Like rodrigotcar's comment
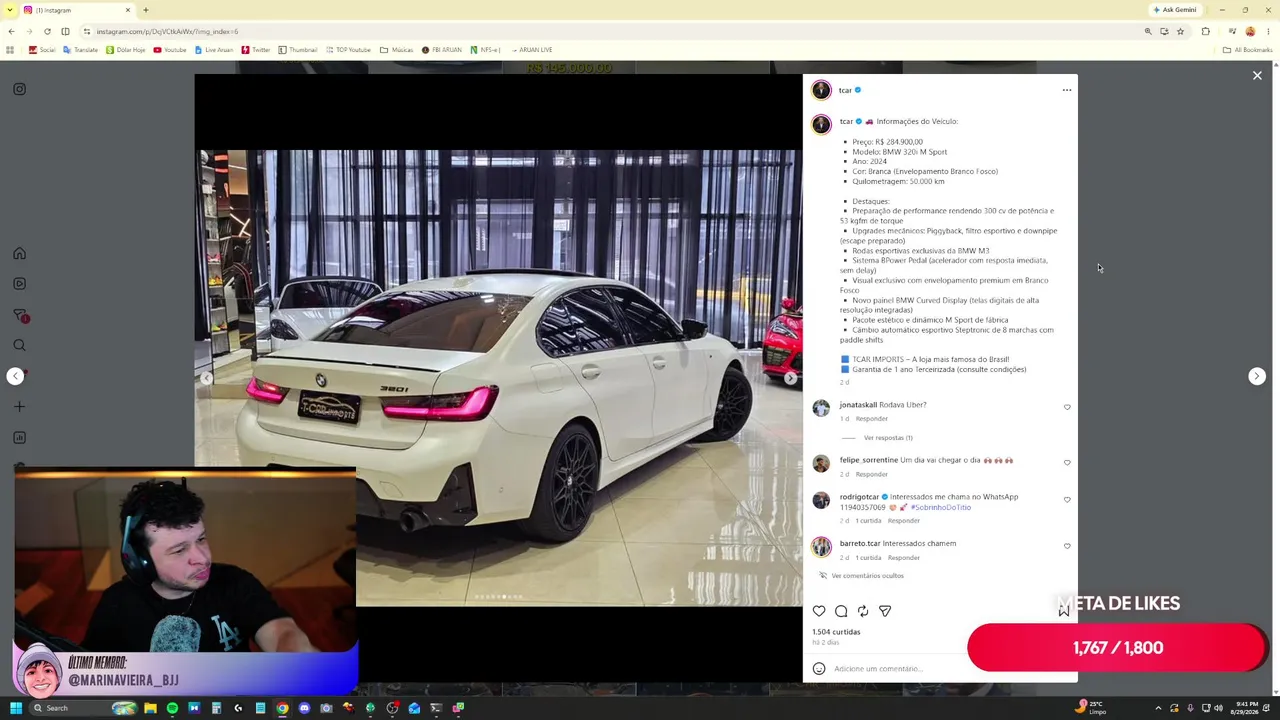Screen dimensions: 1280x720 tap(1067, 500)
